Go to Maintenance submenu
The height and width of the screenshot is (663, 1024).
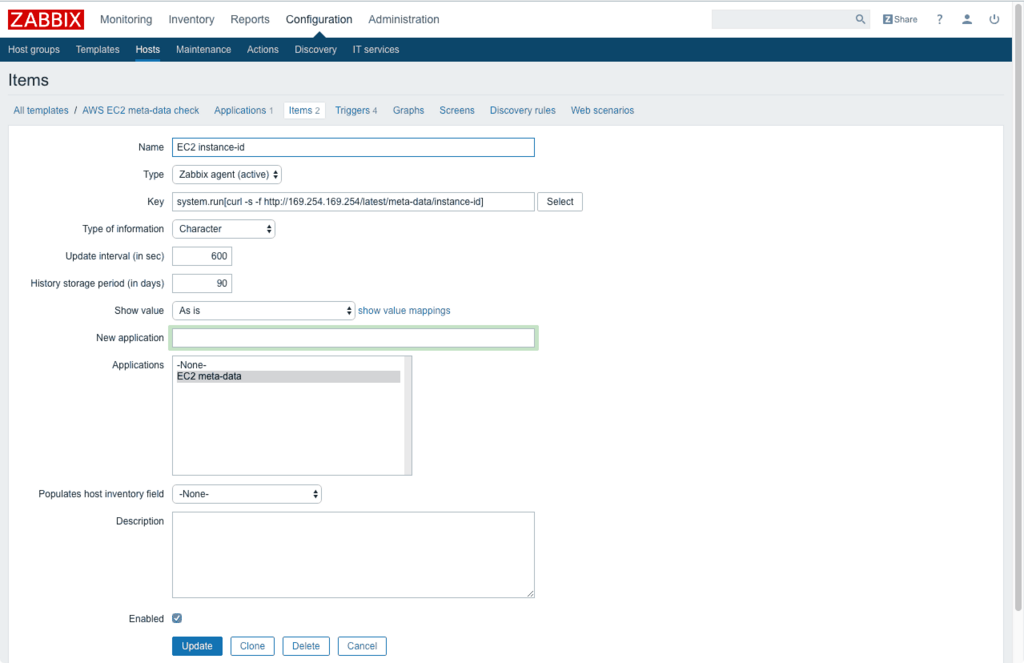point(203,50)
